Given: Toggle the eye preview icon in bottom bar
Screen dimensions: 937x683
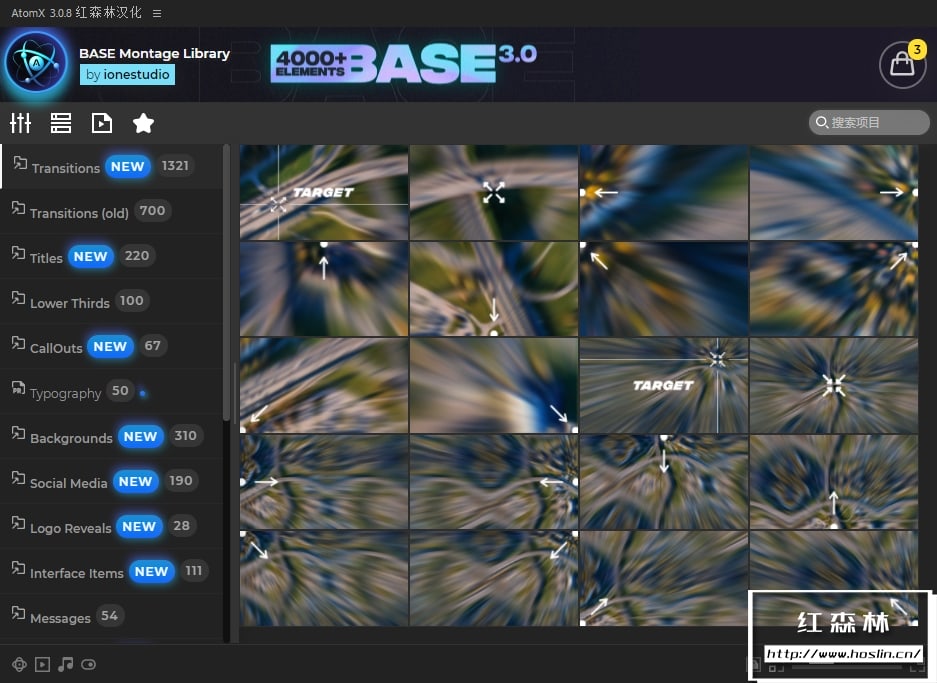Looking at the screenshot, I should click(88, 664).
